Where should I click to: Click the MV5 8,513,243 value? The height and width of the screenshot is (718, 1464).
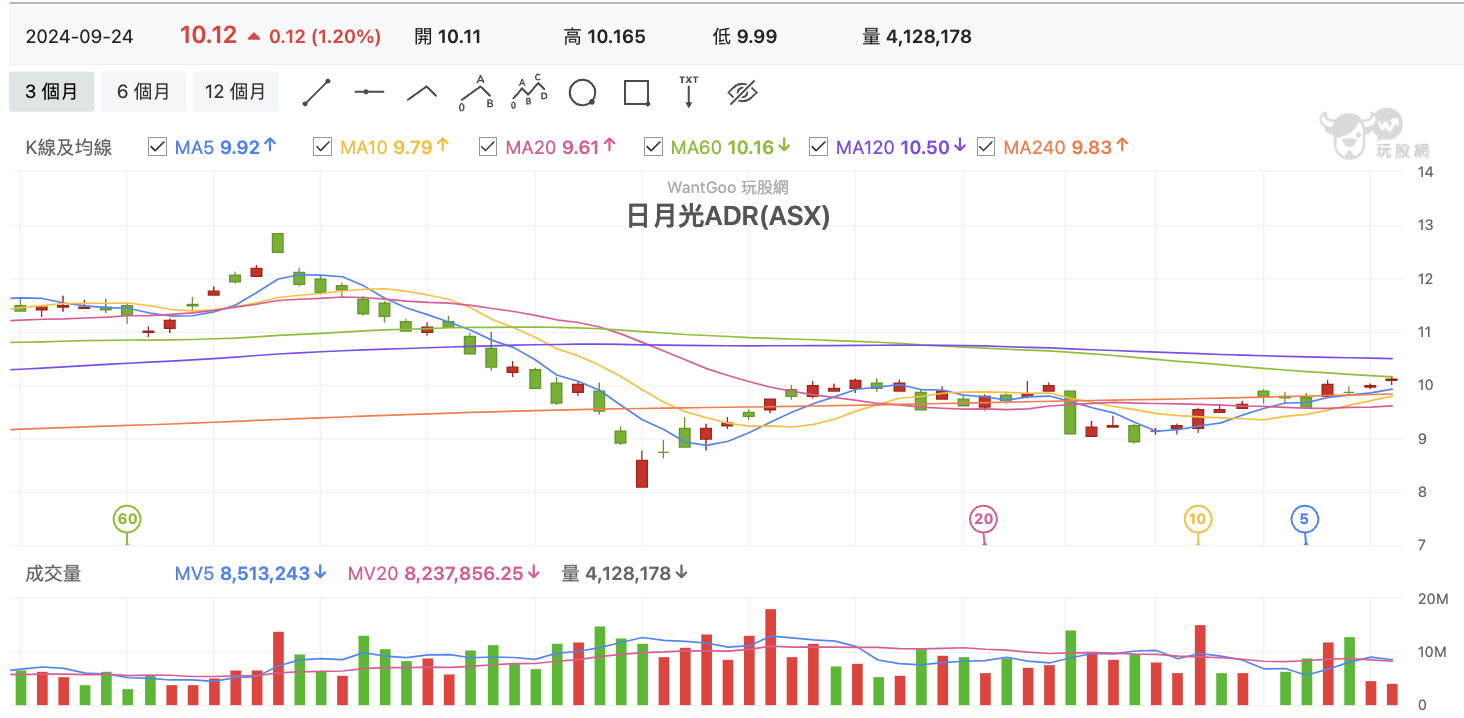point(251,573)
